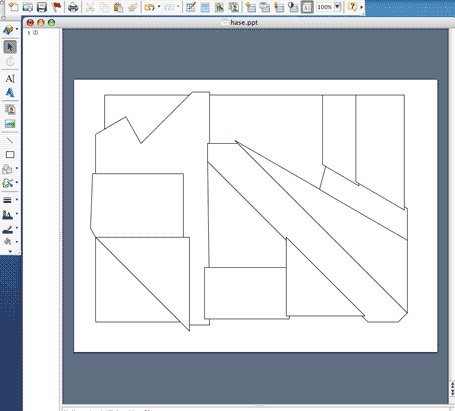Insert WordArt with the blue A icon

point(10,92)
